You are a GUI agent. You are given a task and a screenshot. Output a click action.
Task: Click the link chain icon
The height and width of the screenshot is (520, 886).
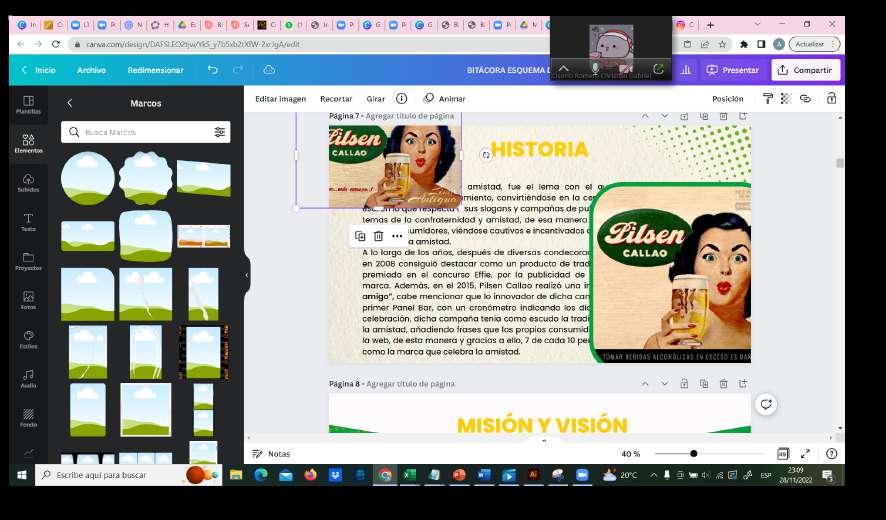point(805,98)
